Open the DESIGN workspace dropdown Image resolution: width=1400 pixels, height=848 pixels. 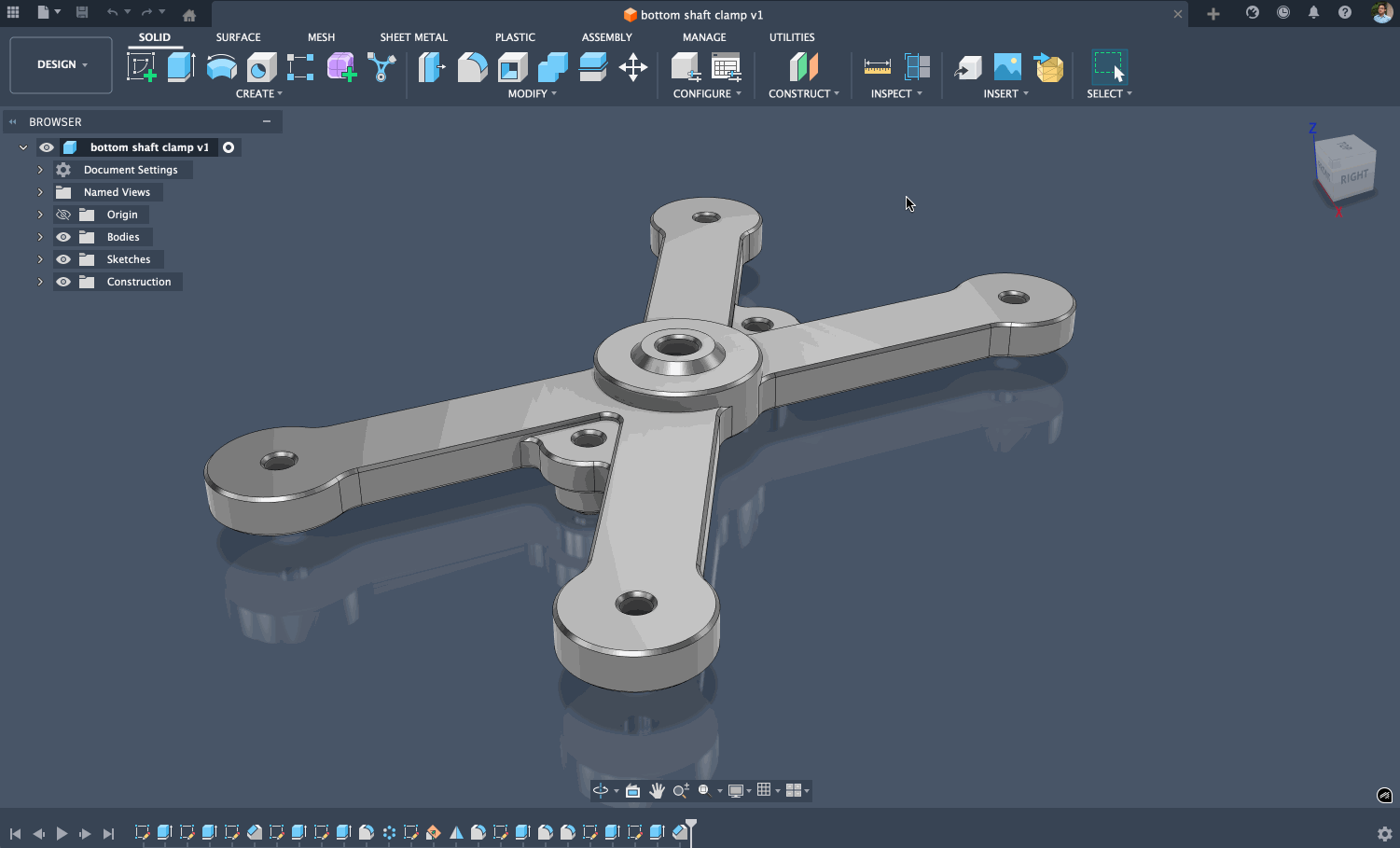pyautogui.click(x=62, y=64)
